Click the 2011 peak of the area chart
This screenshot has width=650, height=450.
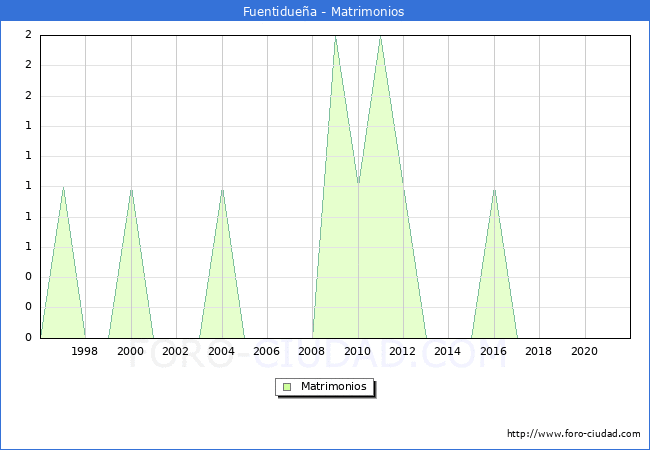381,37
